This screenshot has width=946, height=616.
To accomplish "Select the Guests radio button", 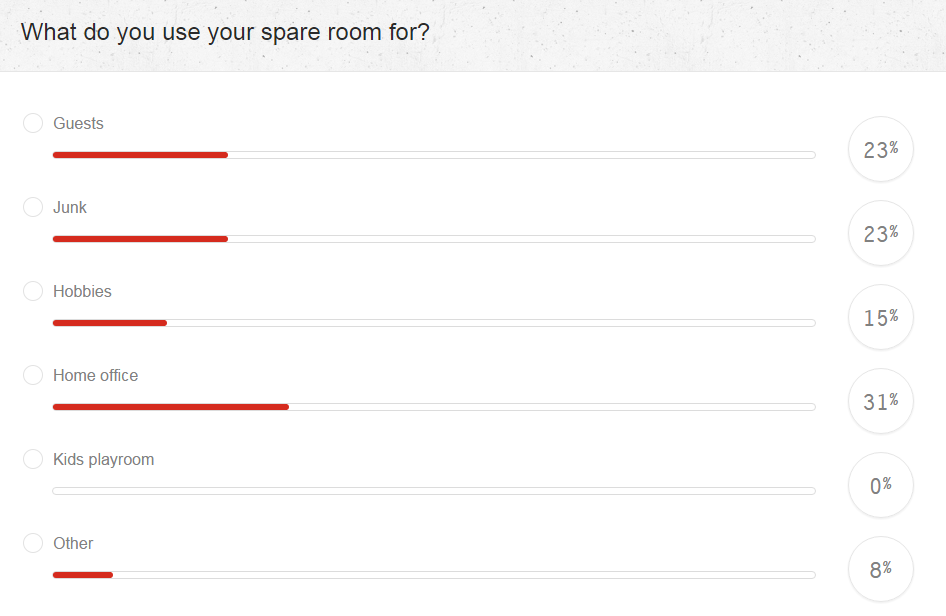I will 33,122.
